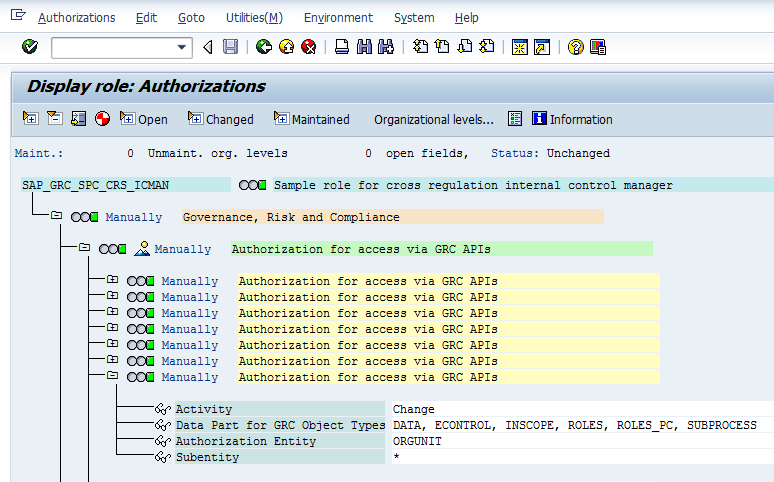The width and height of the screenshot is (774, 482).
Task: Select the Subentity field label
Action: pyautogui.click(x=280, y=457)
